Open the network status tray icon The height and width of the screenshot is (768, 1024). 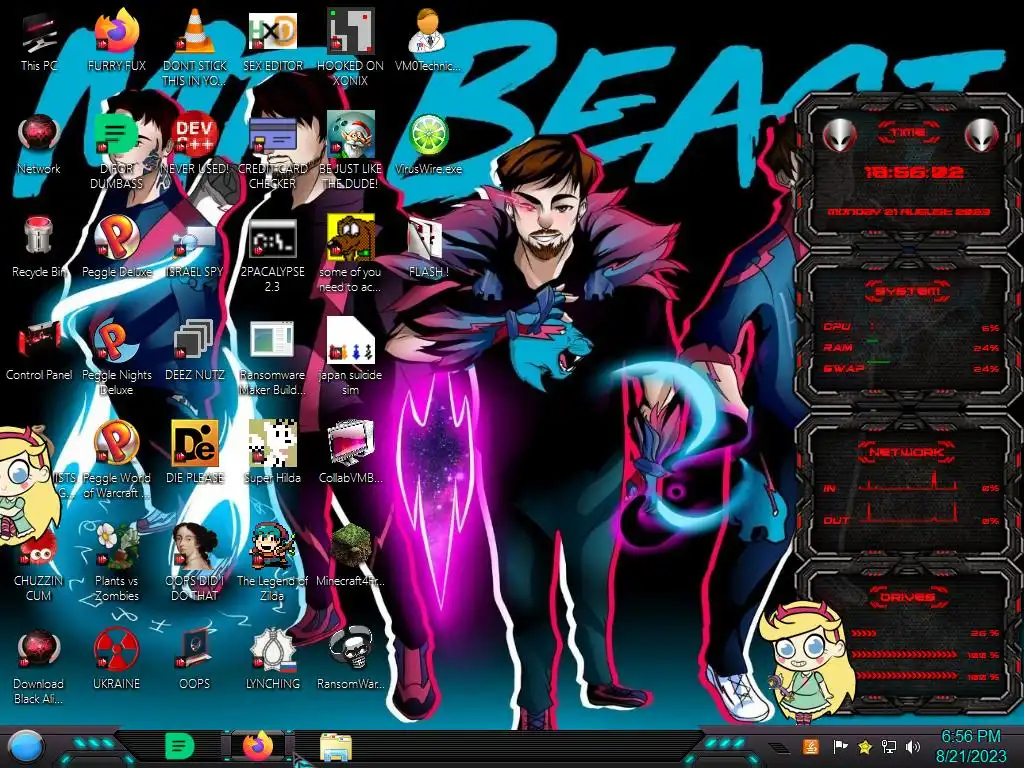pyautogui.click(x=889, y=746)
